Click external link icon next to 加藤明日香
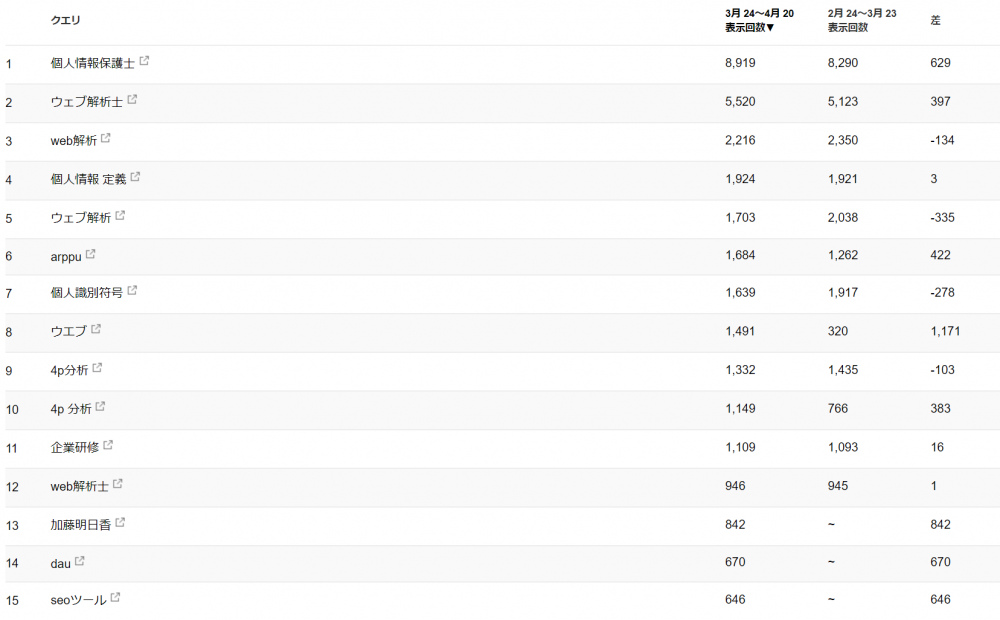The image size is (1000, 620). (x=121, y=522)
